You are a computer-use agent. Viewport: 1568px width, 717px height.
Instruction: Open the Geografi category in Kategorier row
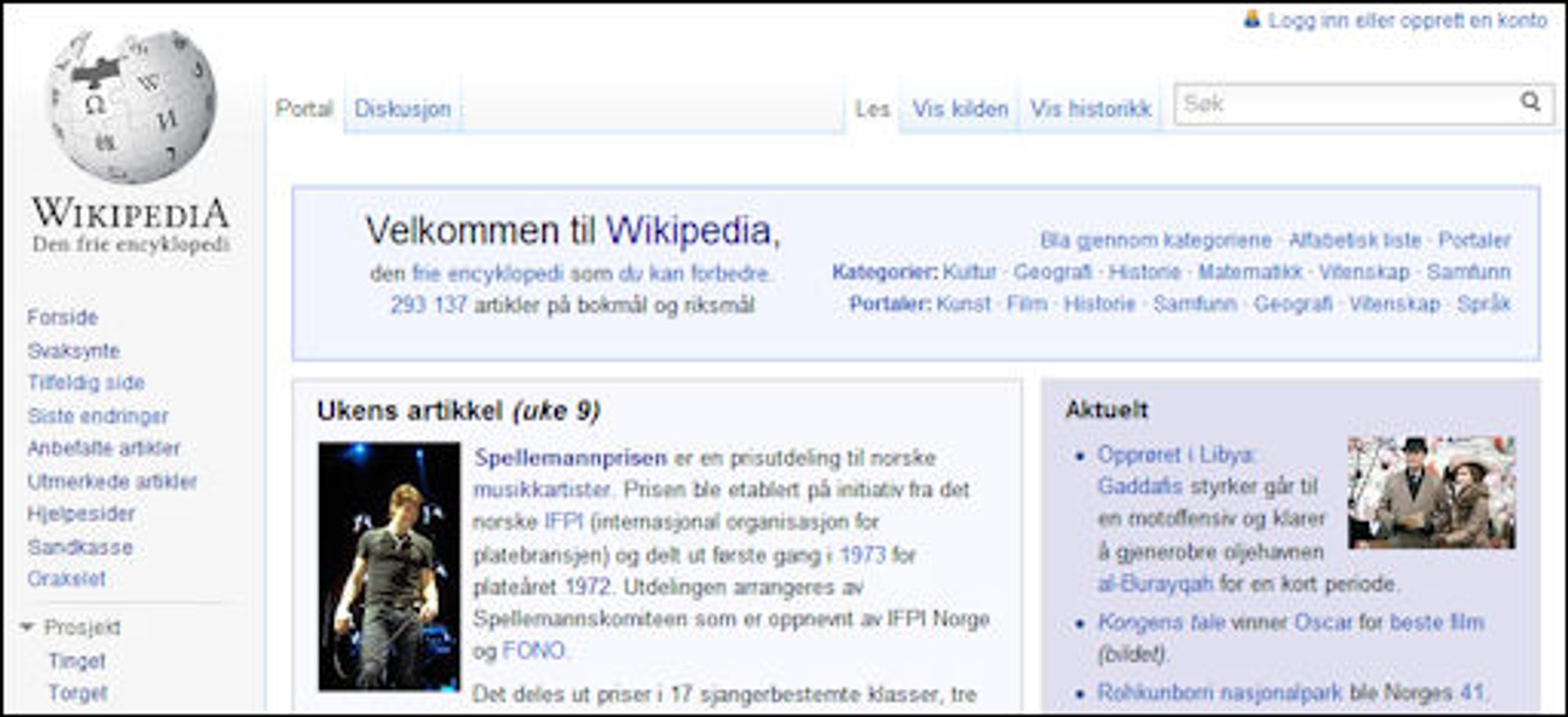point(1052,272)
